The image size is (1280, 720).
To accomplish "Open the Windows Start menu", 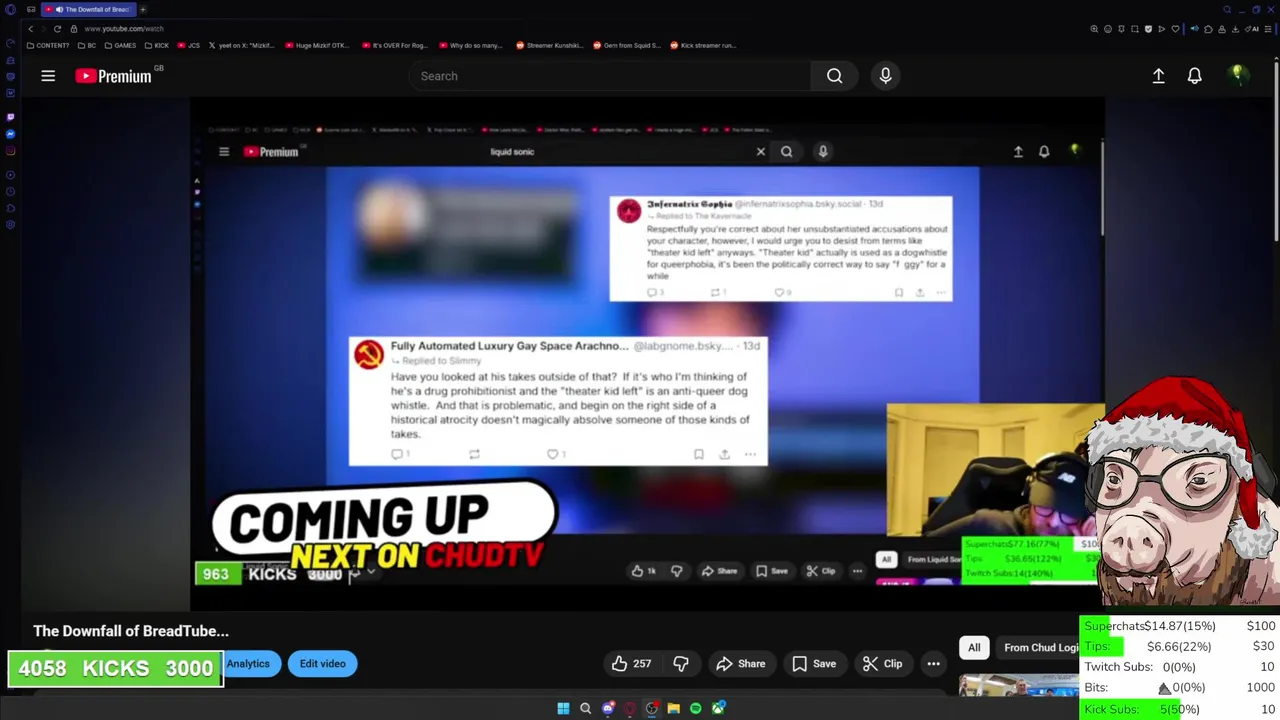I will tap(563, 708).
